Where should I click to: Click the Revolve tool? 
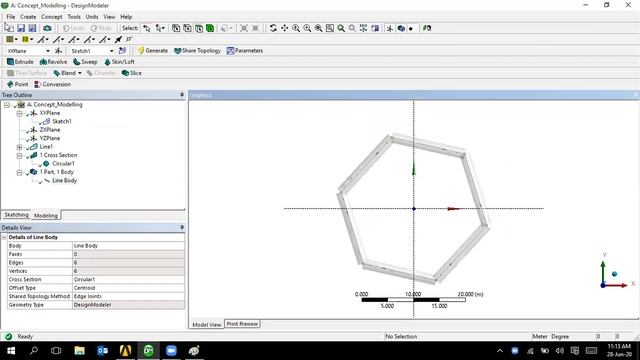(53, 62)
